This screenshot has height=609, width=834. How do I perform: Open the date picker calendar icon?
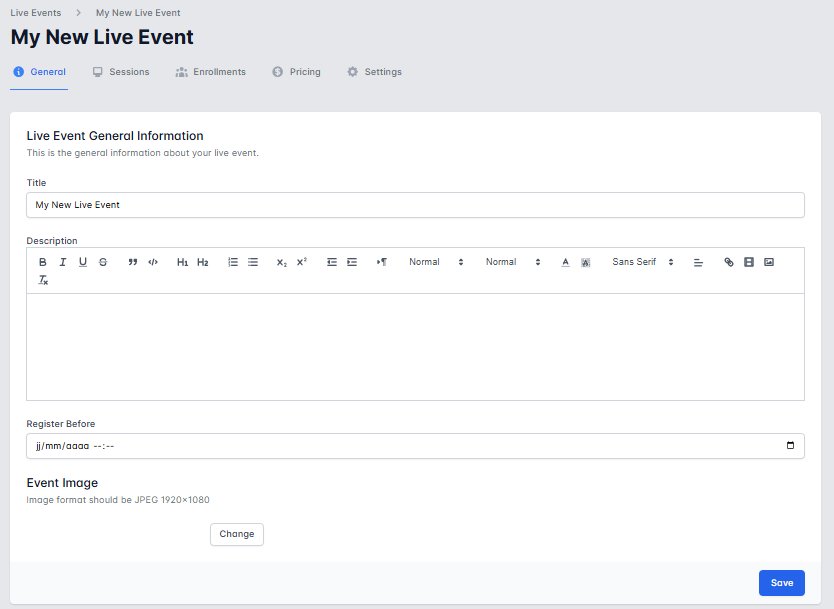pos(790,446)
